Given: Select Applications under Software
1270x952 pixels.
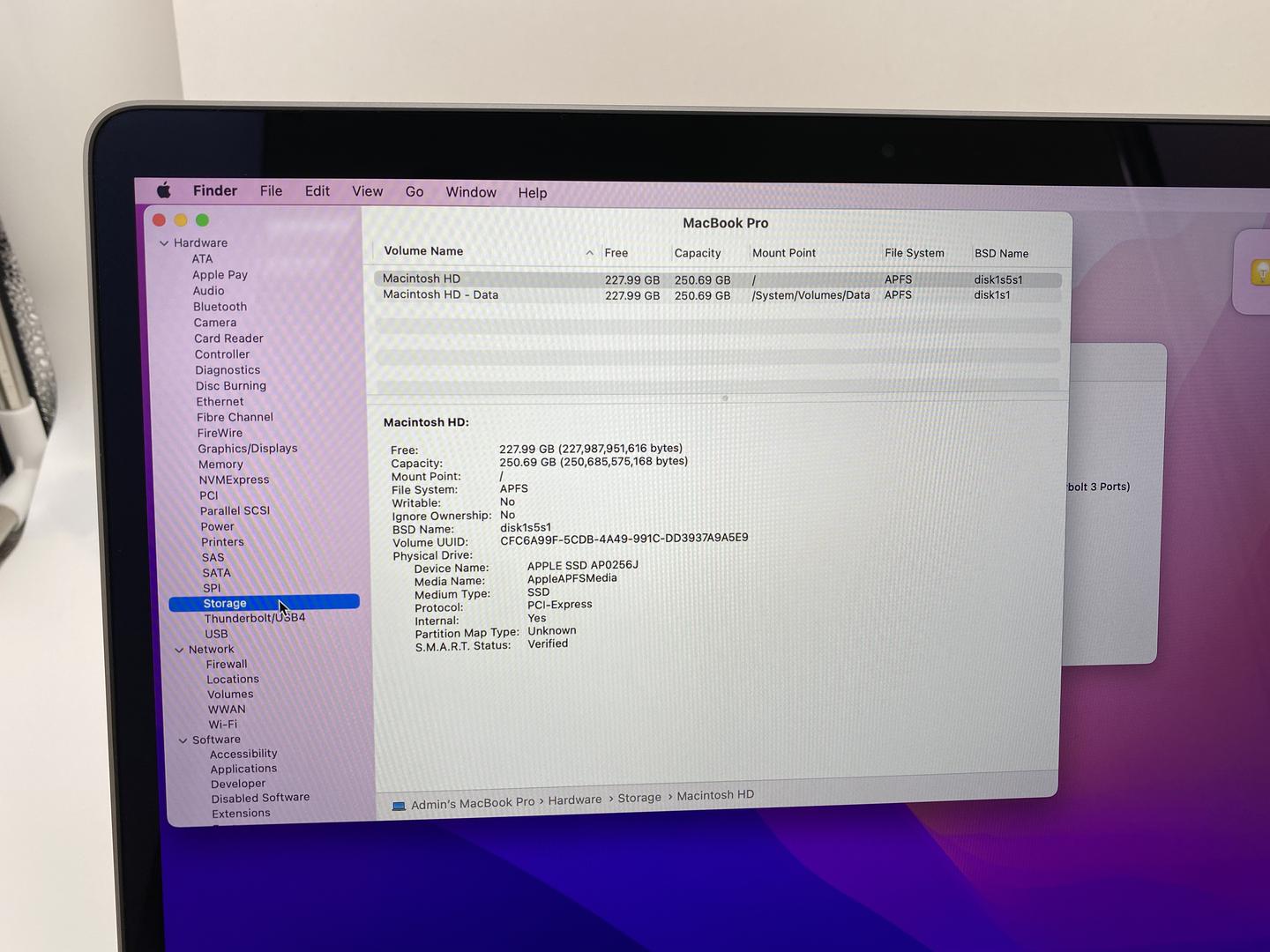Looking at the screenshot, I should [x=243, y=769].
